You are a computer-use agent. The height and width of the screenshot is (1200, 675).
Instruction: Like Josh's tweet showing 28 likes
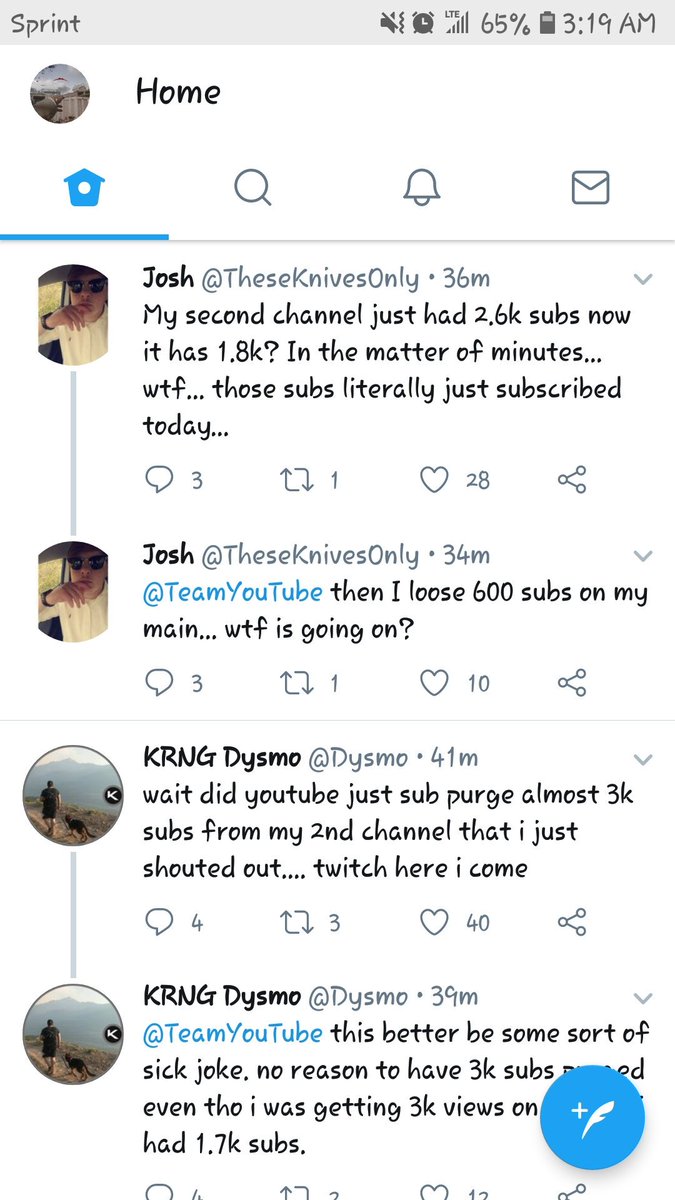pos(433,481)
